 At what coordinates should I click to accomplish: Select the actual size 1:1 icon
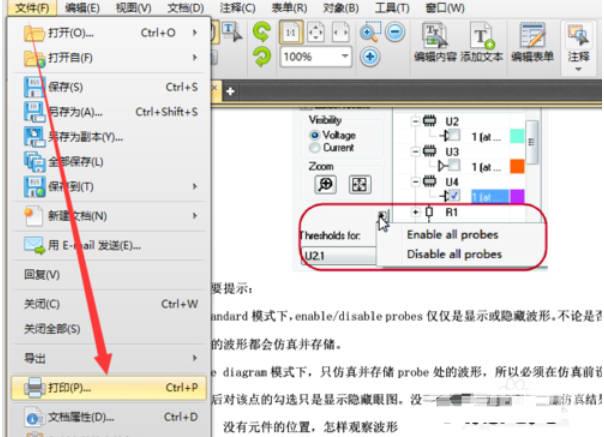coord(291,32)
